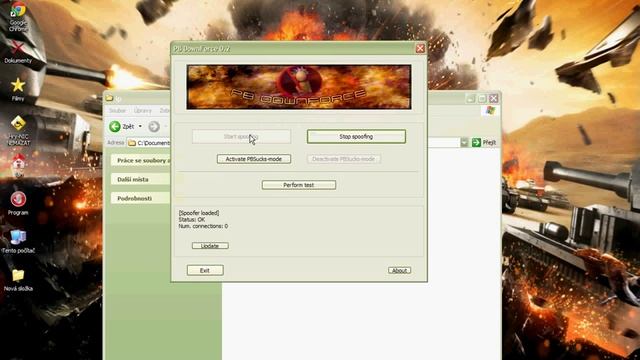The width and height of the screenshot is (640, 360).
Task: Expand the Práce se soubory panel
Action: [142, 160]
